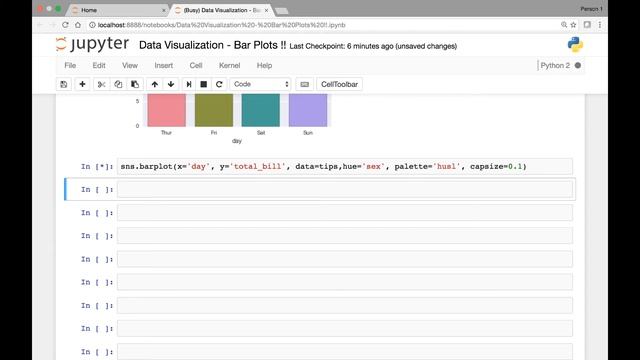
Task: Open the Edit menu
Action: tap(99, 65)
